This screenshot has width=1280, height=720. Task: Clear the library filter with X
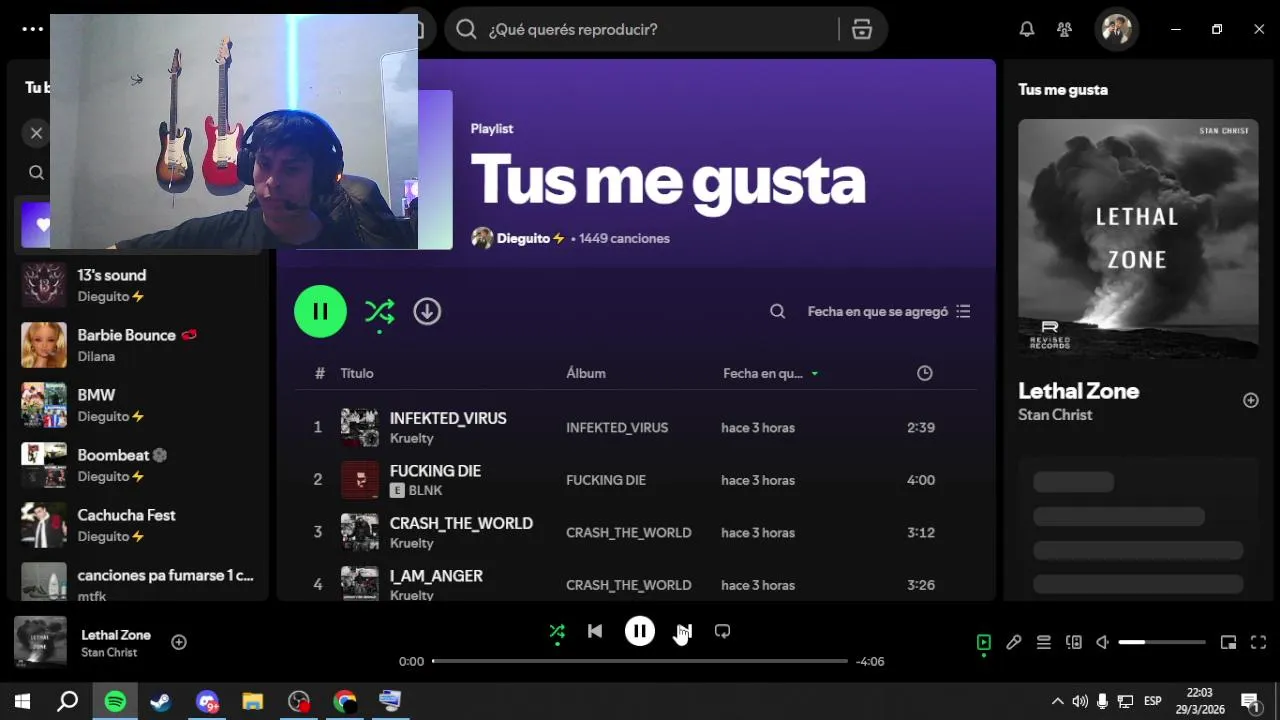click(x=36, y=132)
